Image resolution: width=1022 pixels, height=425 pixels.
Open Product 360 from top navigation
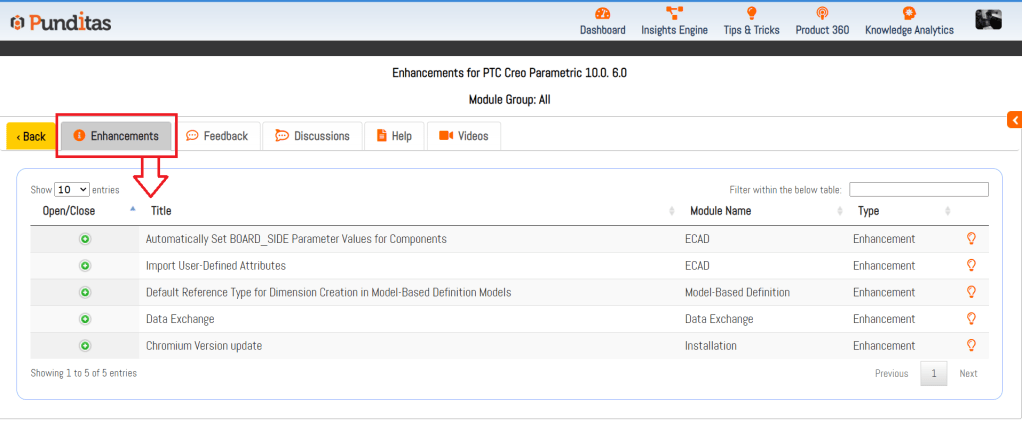(x=822, y=14)
